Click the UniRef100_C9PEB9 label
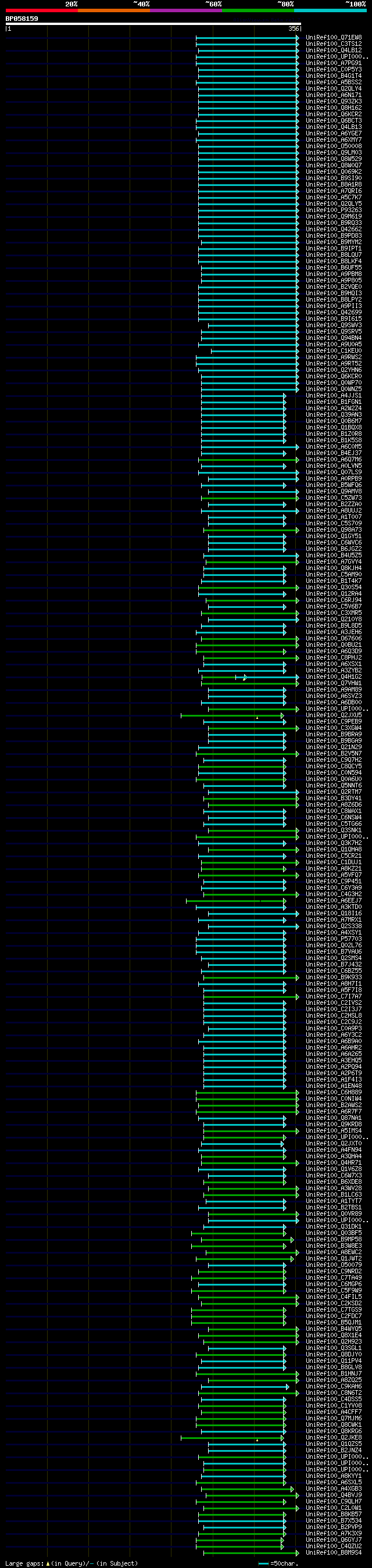 (x=334, y=722)
